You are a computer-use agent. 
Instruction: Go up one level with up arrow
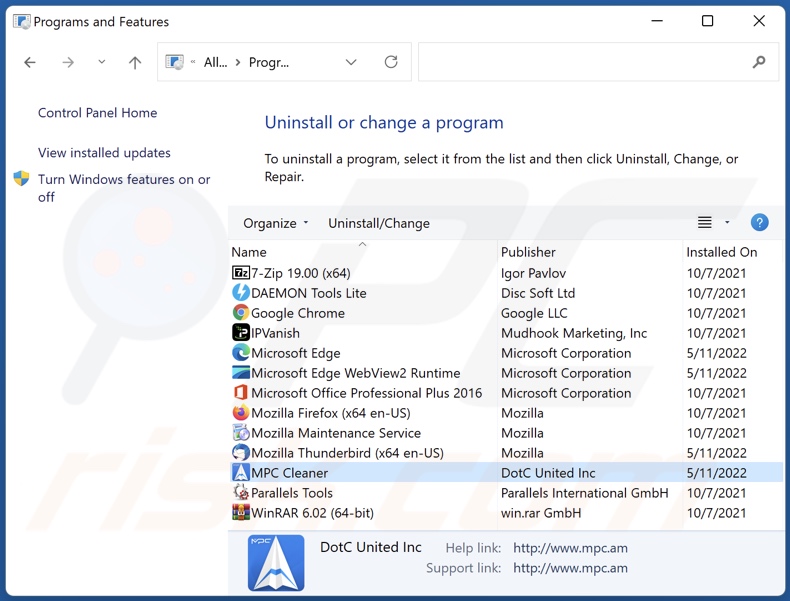pos(135,62)
